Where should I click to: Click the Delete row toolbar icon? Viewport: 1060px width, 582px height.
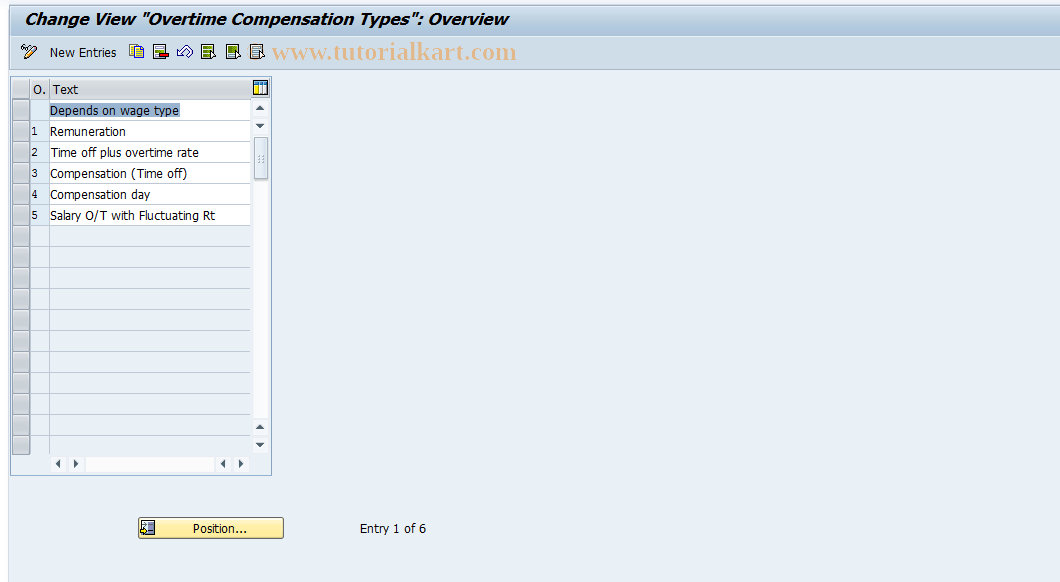click(x=161, y=52)
